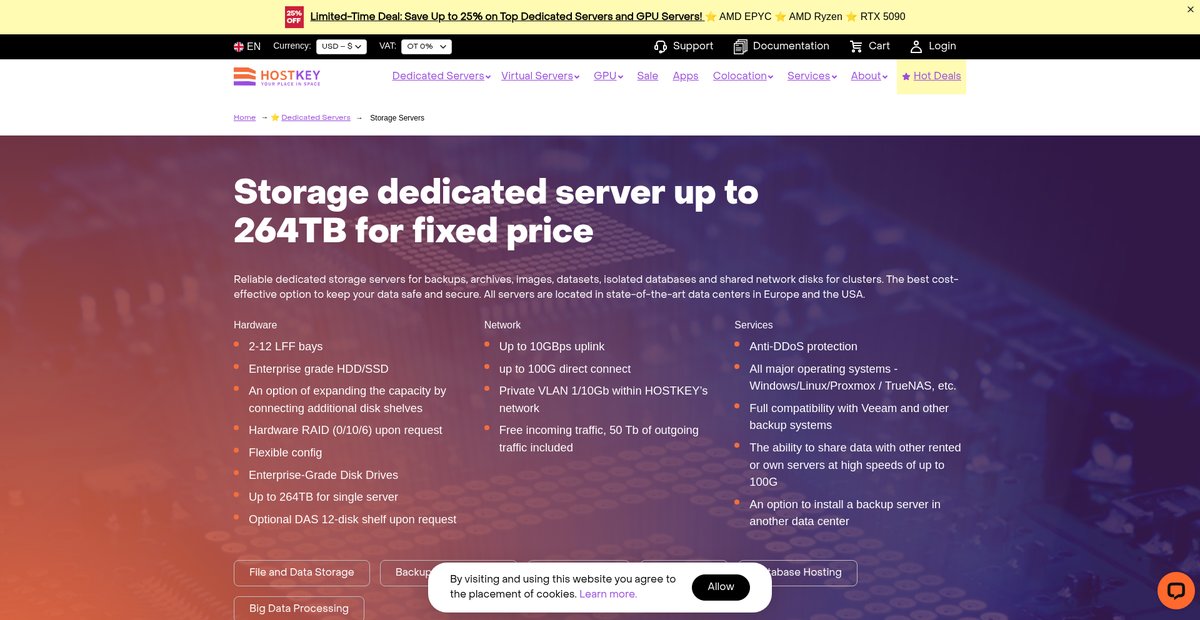Open the Limited-Time Deal banner link
Viewport: 1200px width, 620px height.
point(506,17)
